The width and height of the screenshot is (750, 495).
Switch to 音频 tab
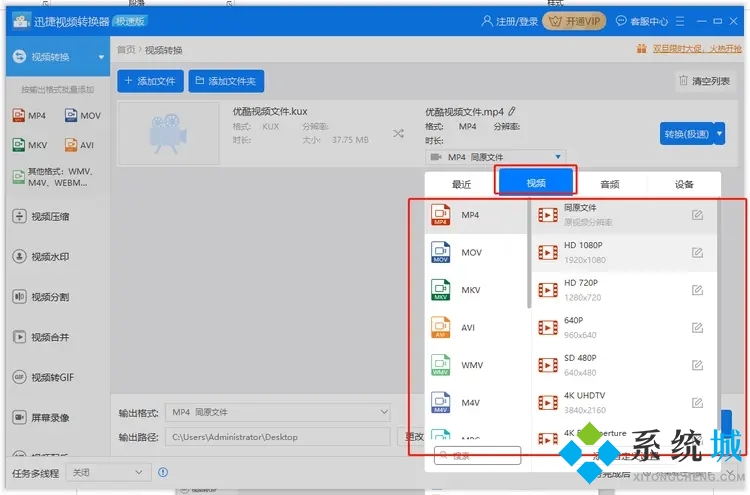pyautogui.click(x=610, y=184)
